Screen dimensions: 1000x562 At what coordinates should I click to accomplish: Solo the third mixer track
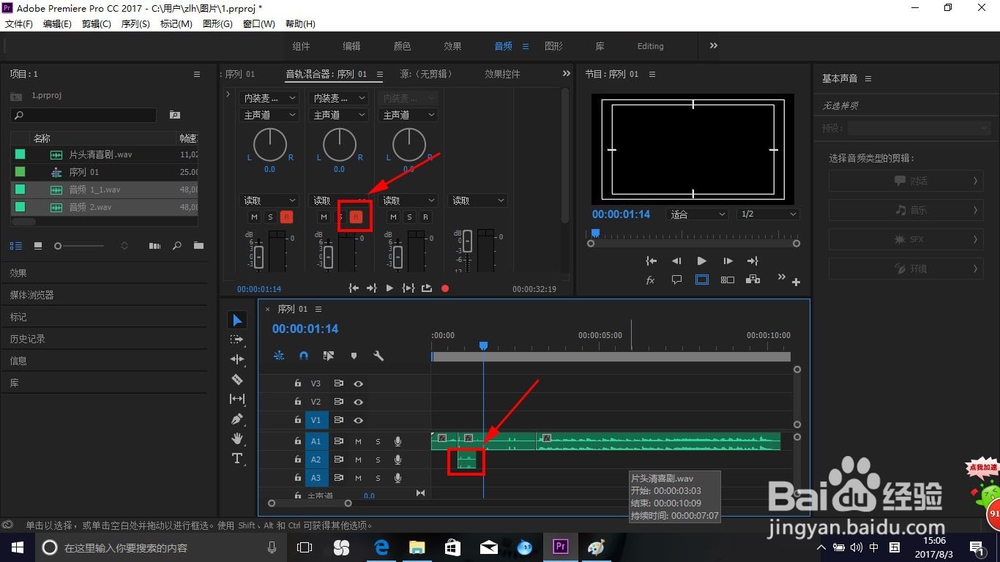[x=409, y=217]
